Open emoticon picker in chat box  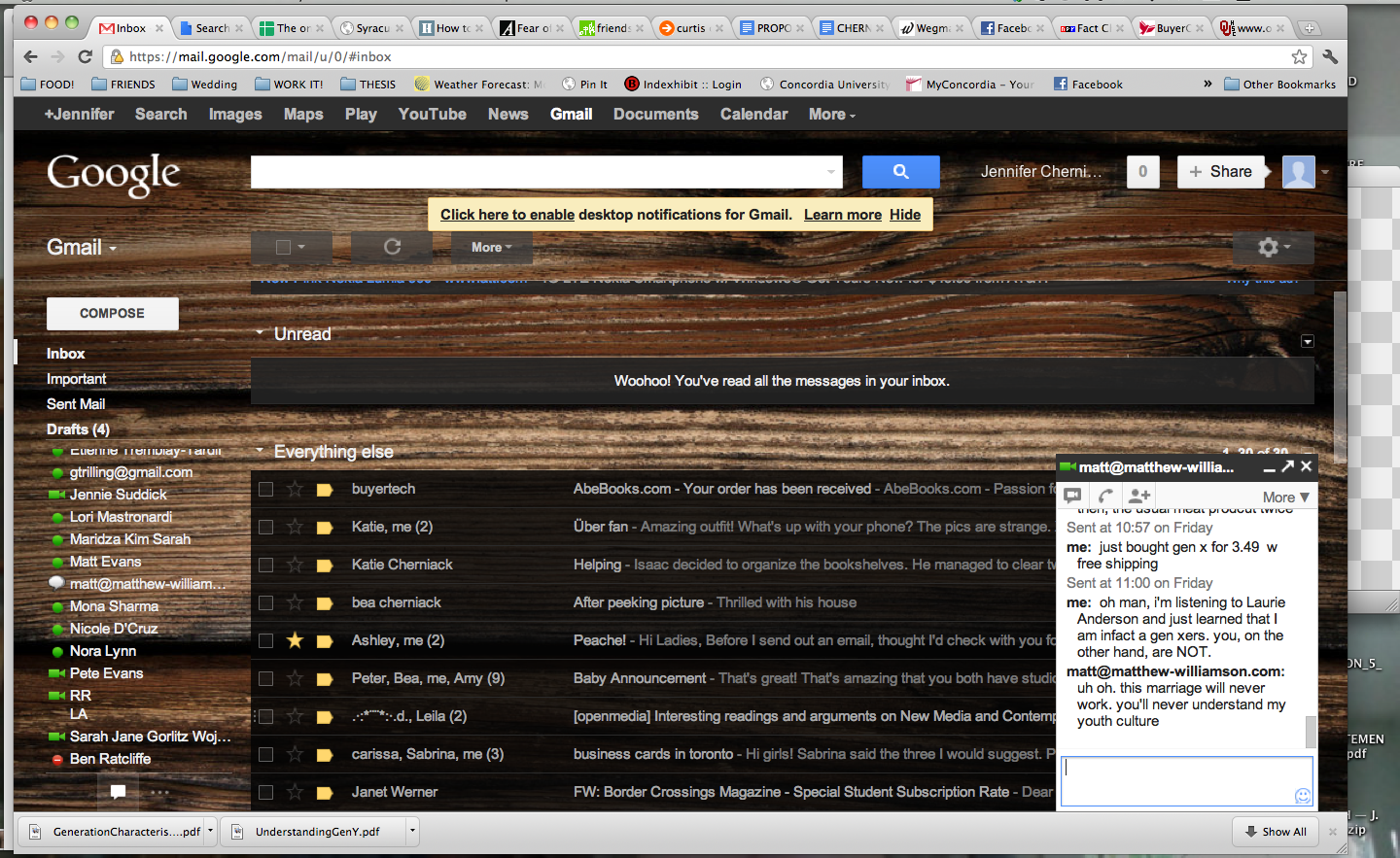(1303, 796)
